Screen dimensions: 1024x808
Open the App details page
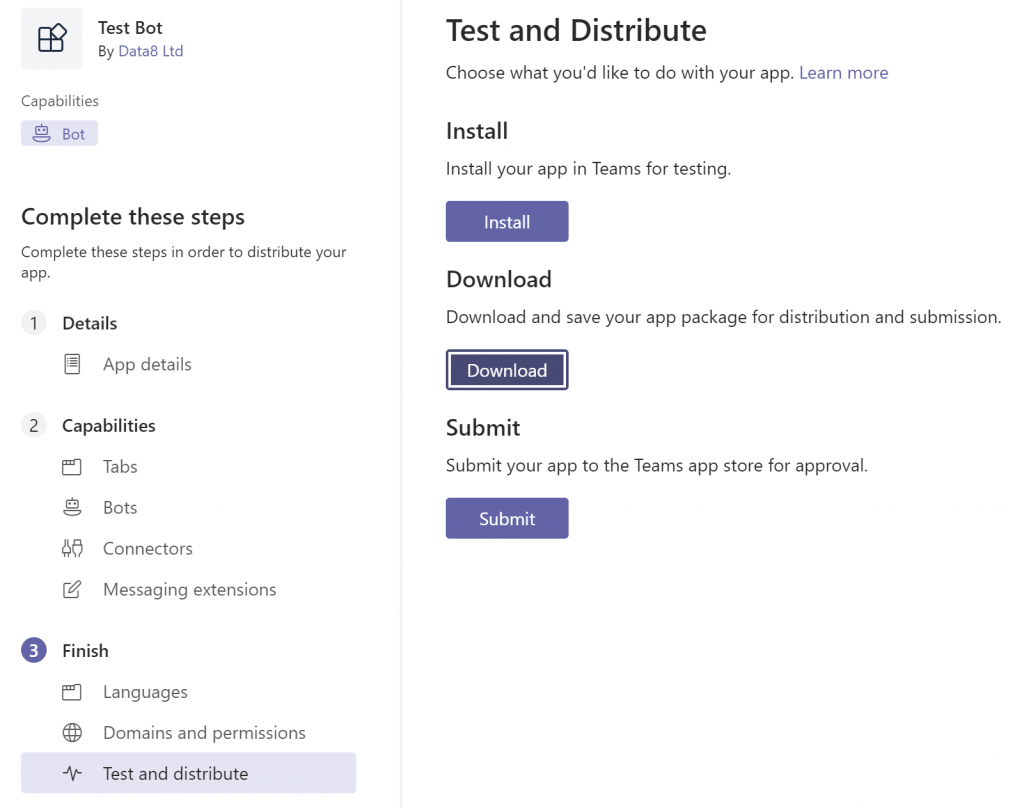pos(147,365)
